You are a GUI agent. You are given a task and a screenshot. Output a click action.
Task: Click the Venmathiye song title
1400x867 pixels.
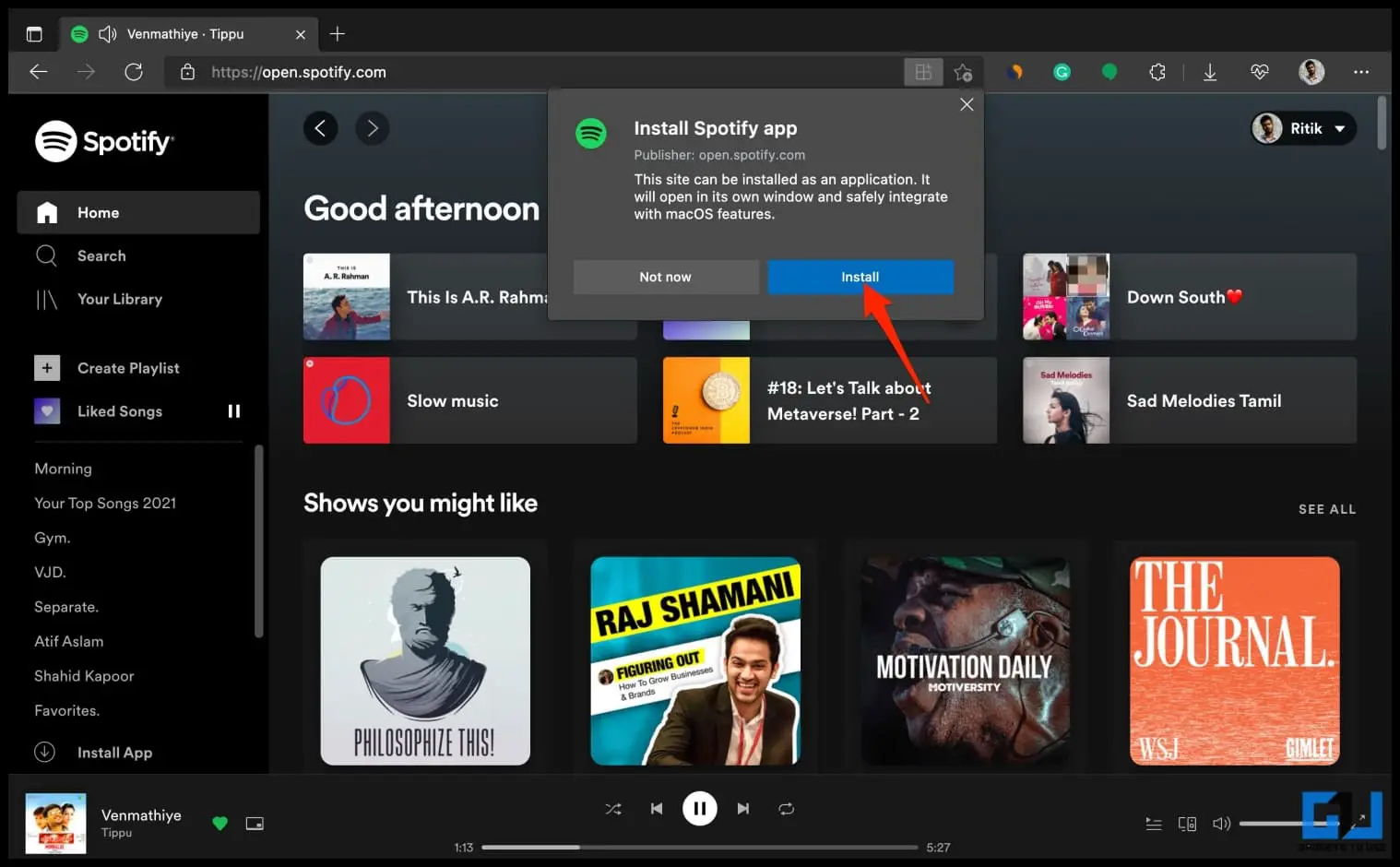[141, 815]
